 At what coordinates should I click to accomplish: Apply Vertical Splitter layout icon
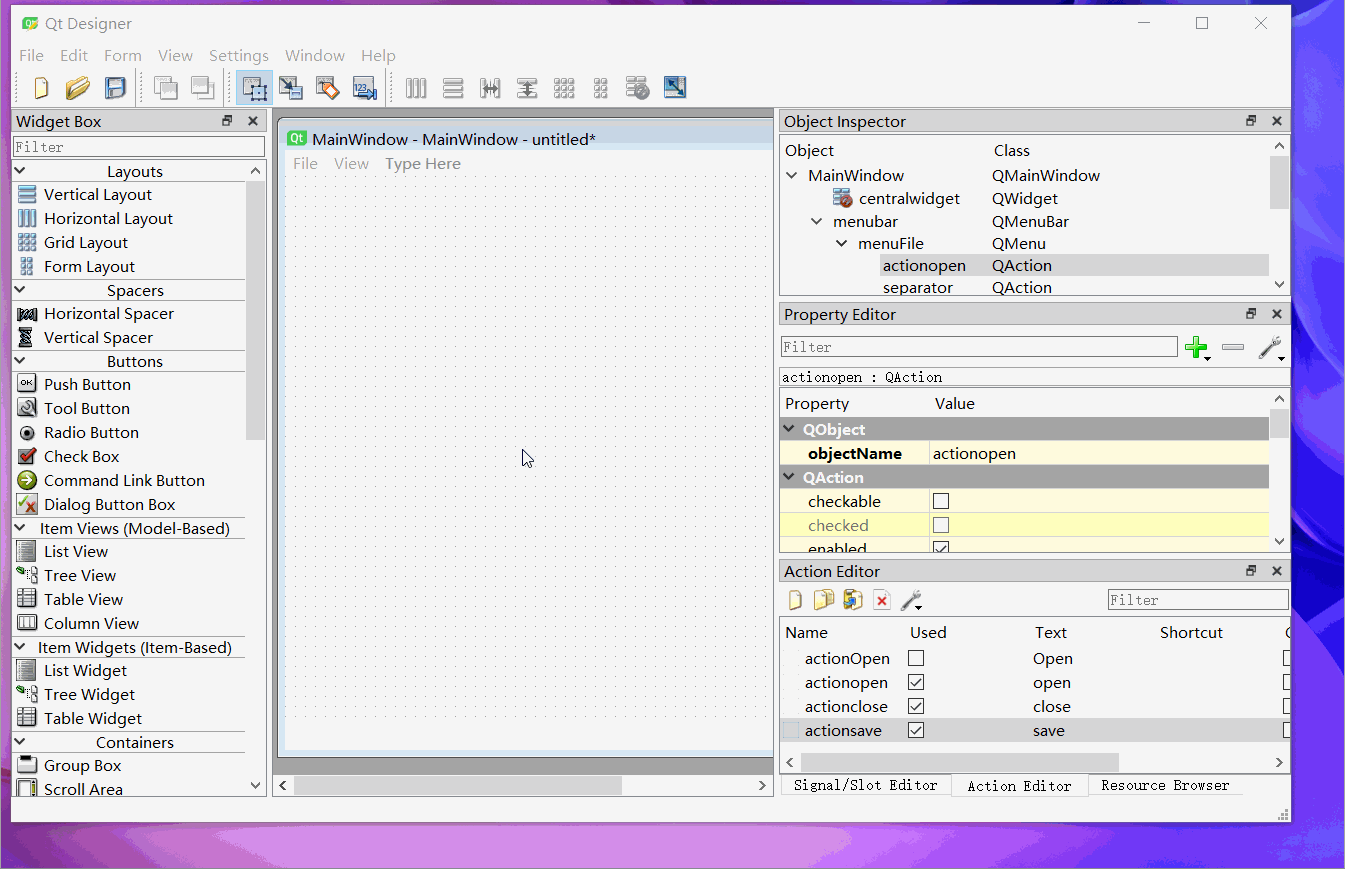527,88
